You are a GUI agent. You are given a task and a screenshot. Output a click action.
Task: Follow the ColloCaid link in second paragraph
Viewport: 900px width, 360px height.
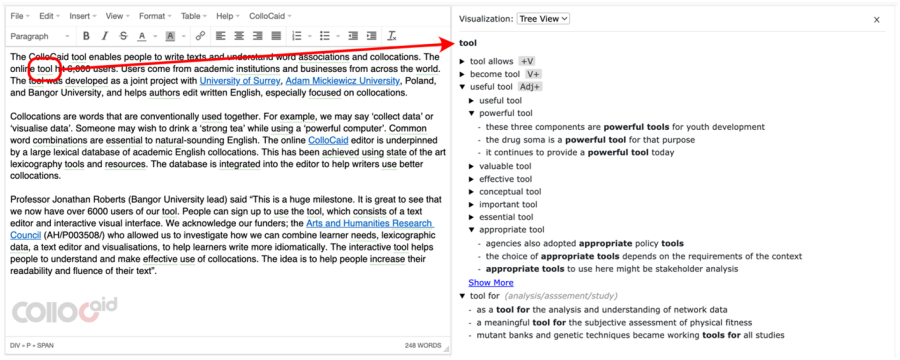(328, 140)
